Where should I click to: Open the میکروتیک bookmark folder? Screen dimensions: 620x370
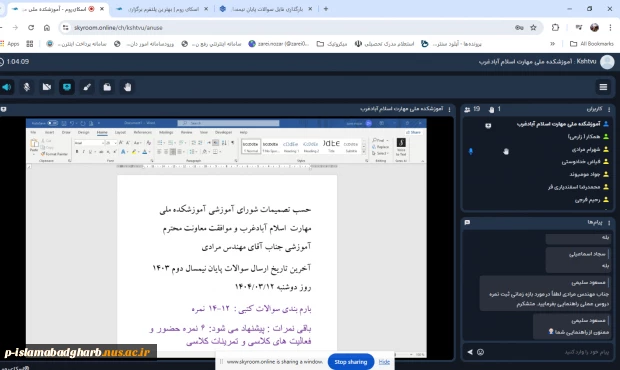[x=332, y=44]
